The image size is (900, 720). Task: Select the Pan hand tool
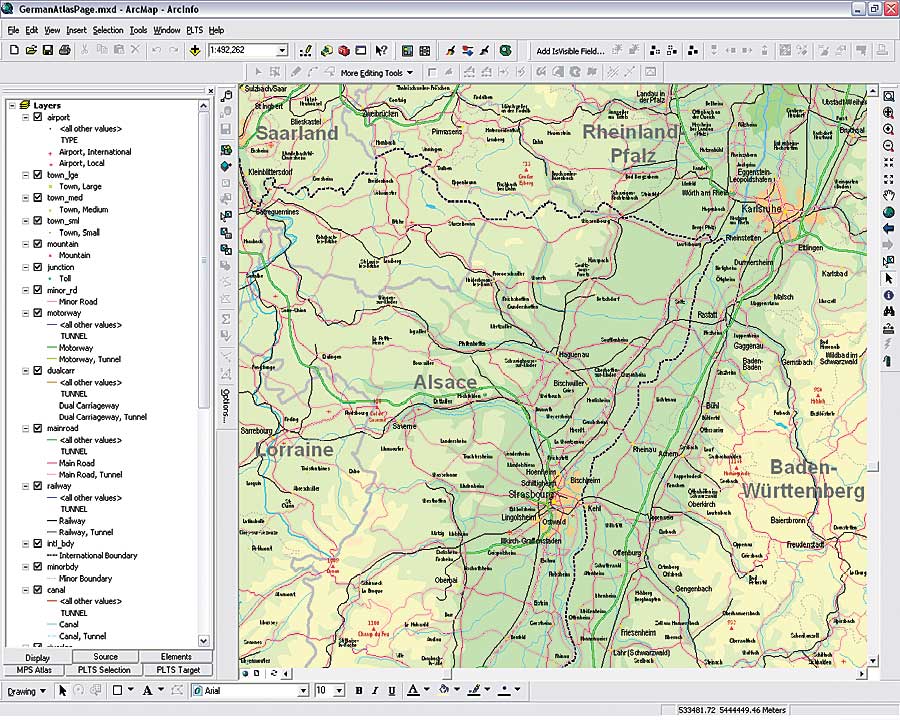point(888,195)
